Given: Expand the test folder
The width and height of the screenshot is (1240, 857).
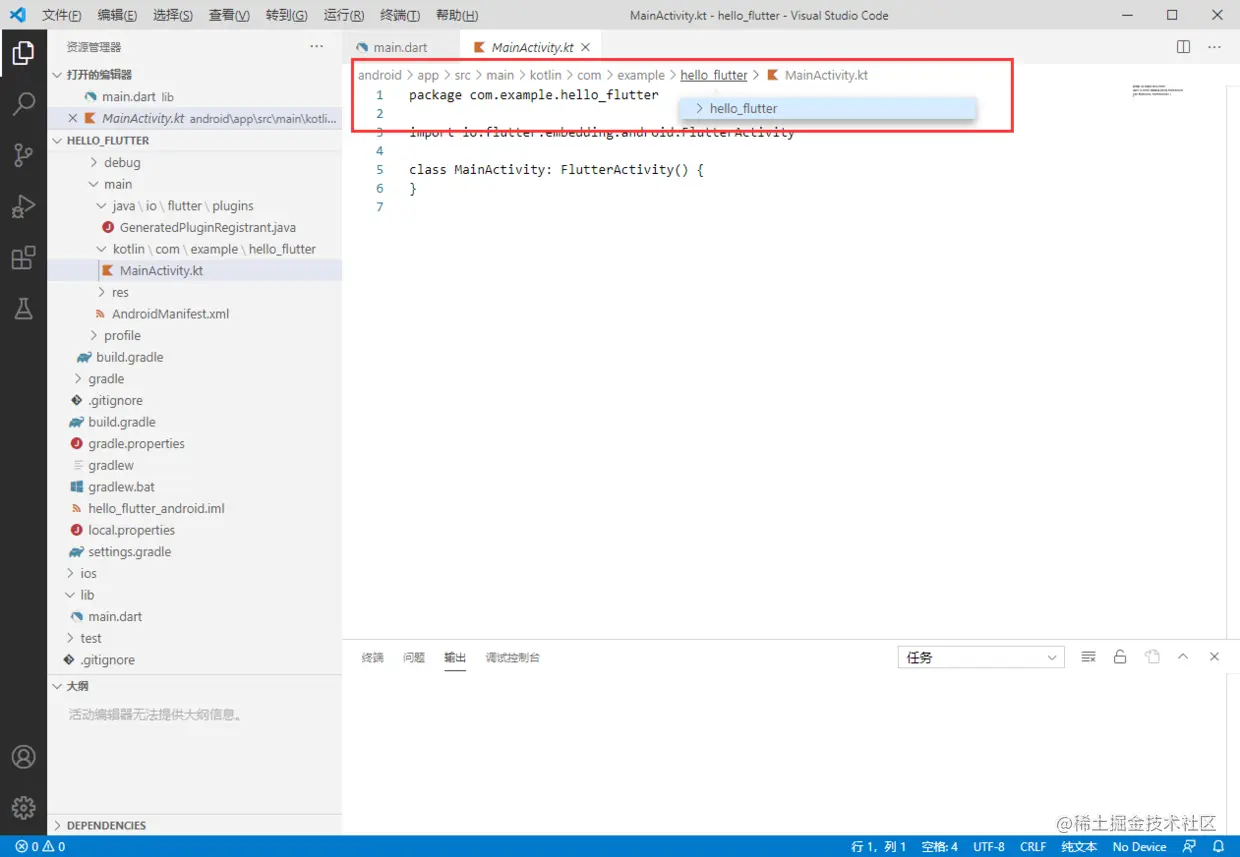Looking at the screenshot, I should coord(91,638).
